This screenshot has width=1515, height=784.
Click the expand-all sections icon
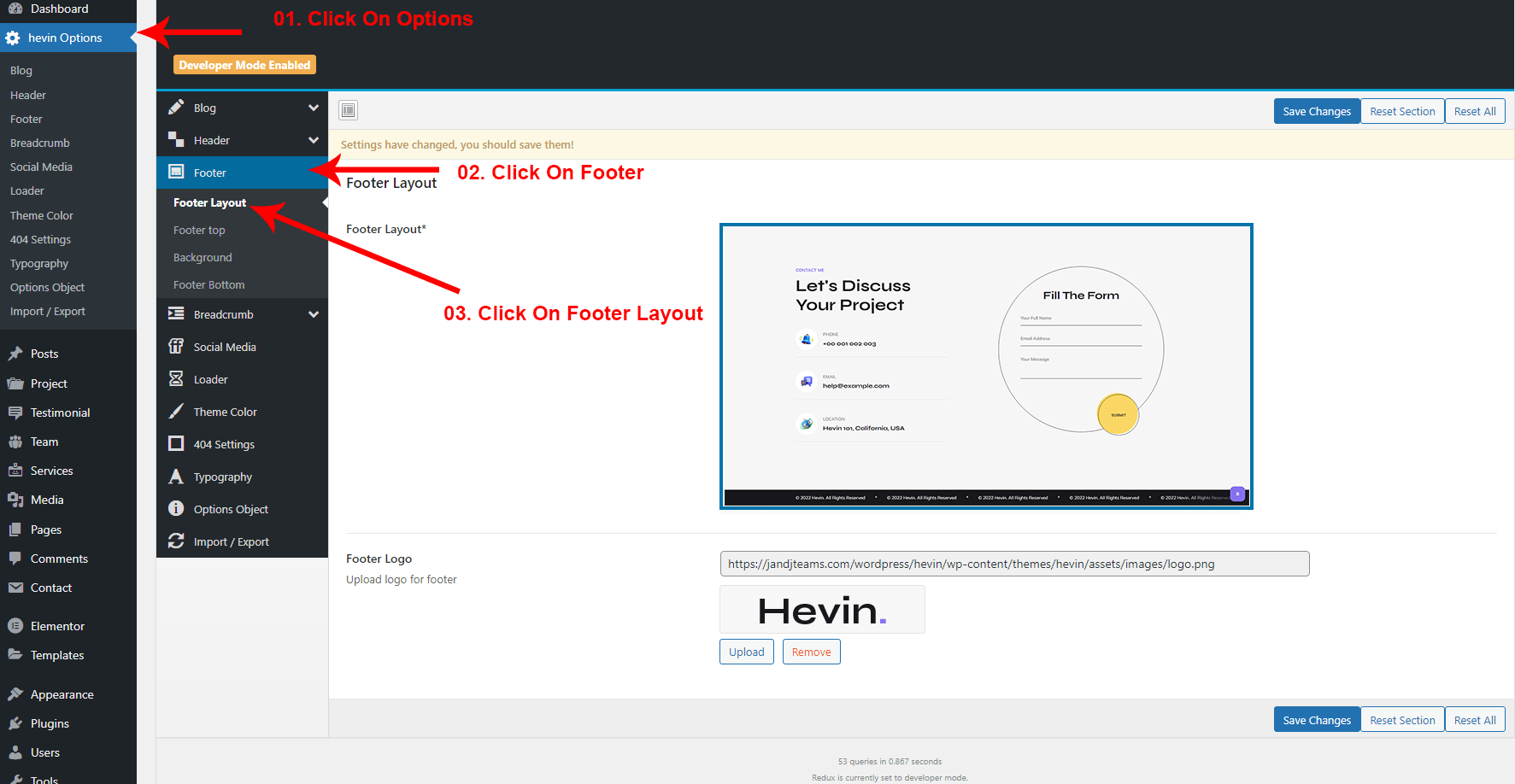pyautogui.click(x=349, y=110)
